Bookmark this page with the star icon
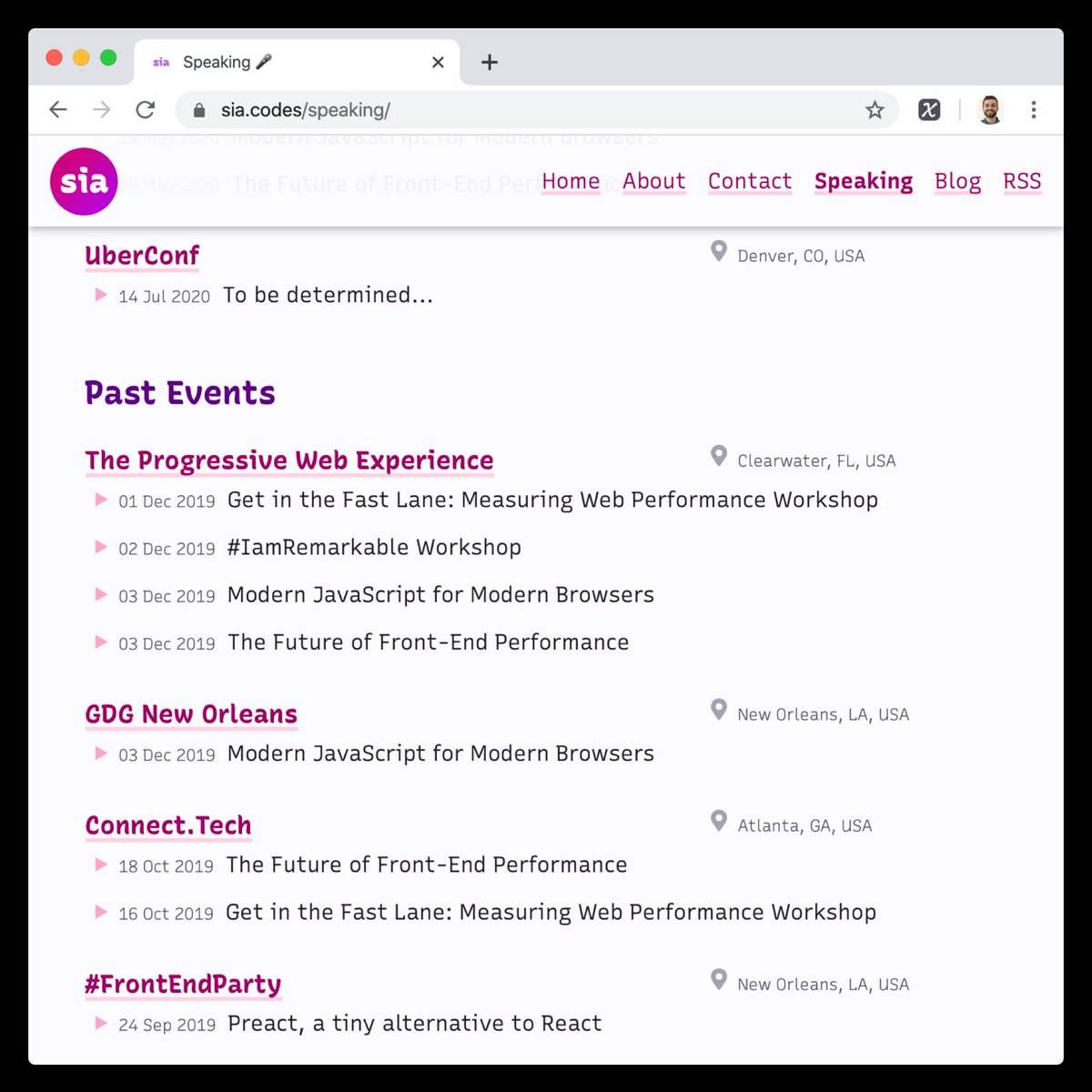 875,110
